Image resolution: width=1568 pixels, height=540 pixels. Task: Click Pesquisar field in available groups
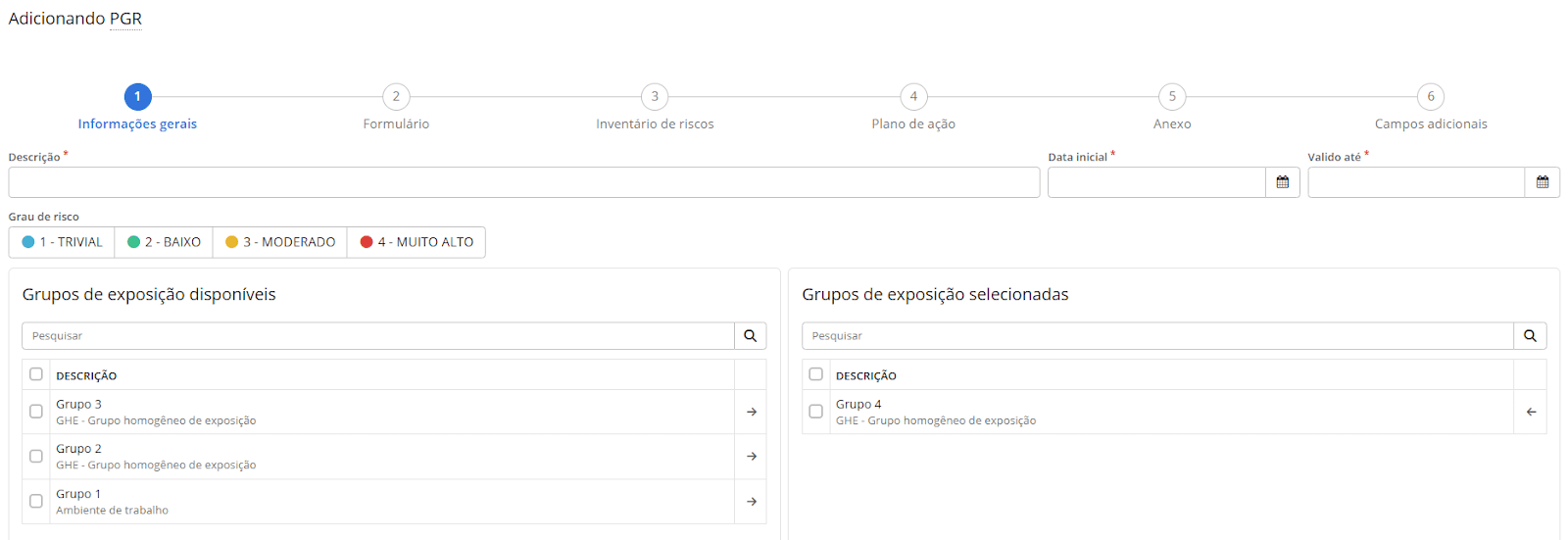[378, 336]
